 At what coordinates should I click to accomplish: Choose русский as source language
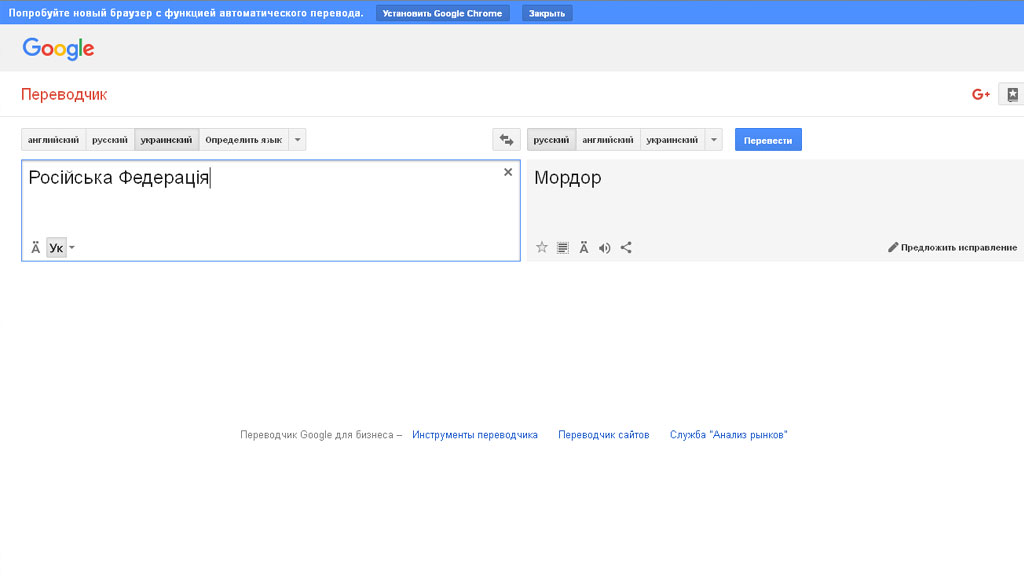click(110, 140)
